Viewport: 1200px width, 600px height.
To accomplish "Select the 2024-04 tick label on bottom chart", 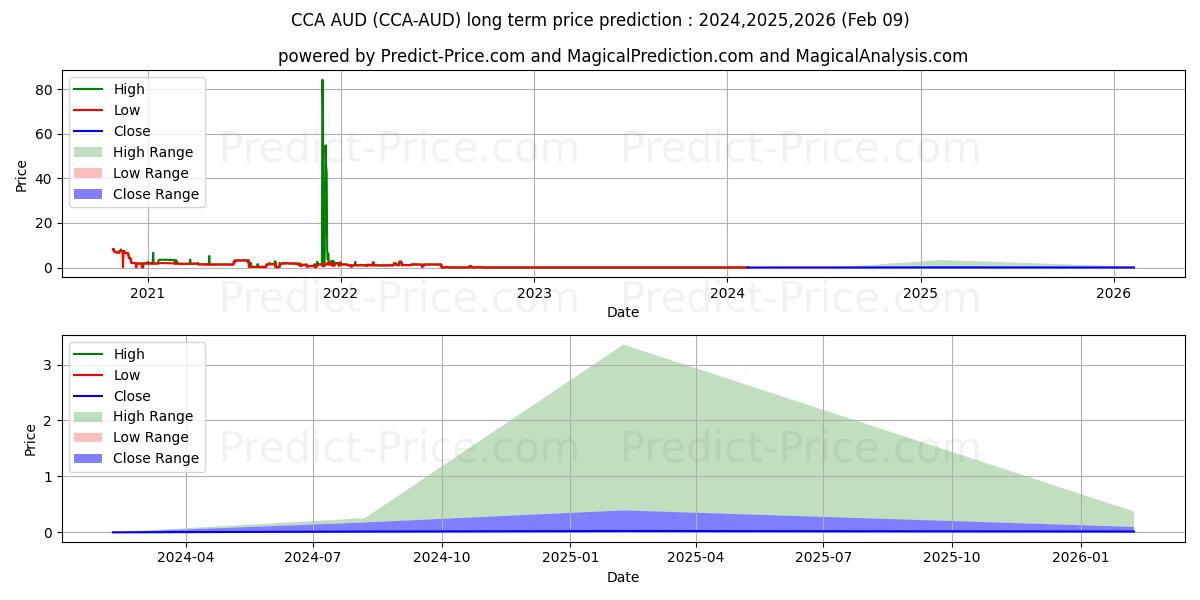I will 186,557.
